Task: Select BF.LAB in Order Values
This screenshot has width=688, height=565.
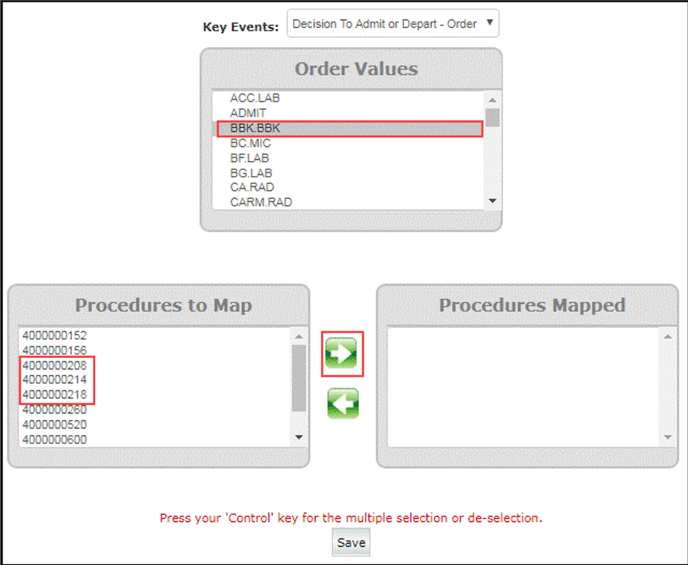Action: [350, 158]
